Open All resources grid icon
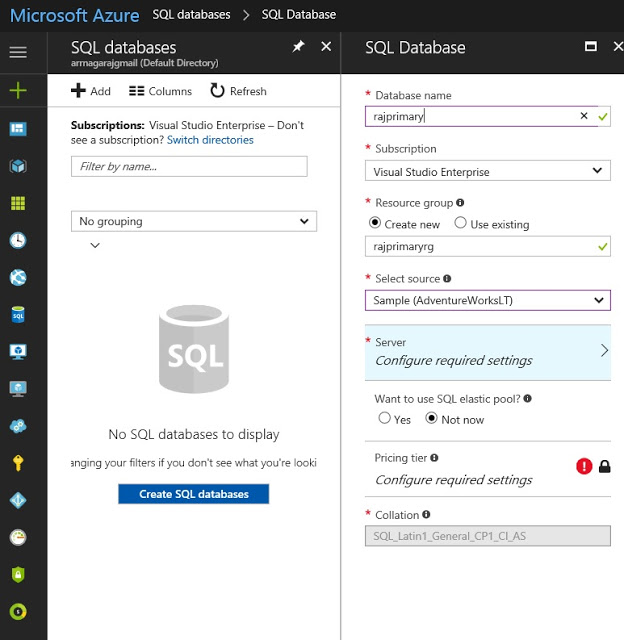 (18, 203)
